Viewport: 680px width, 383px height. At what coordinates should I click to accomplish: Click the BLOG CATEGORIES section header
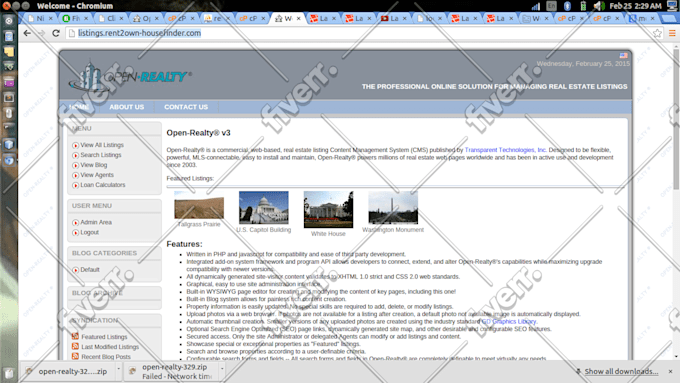click(104, 253)
